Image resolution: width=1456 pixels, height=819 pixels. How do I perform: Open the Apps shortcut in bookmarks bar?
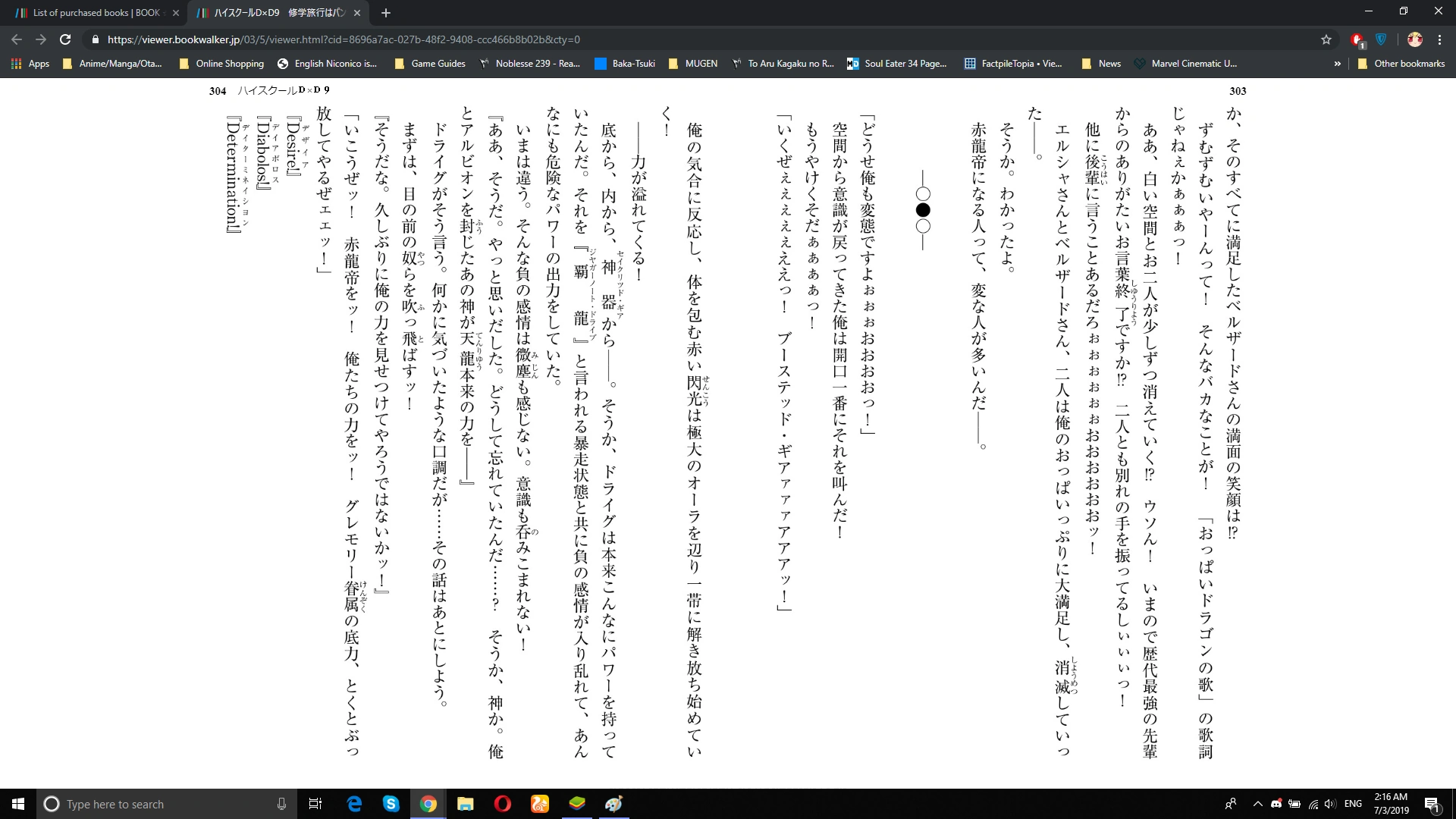pyautogui.click(x=30, y=64)
